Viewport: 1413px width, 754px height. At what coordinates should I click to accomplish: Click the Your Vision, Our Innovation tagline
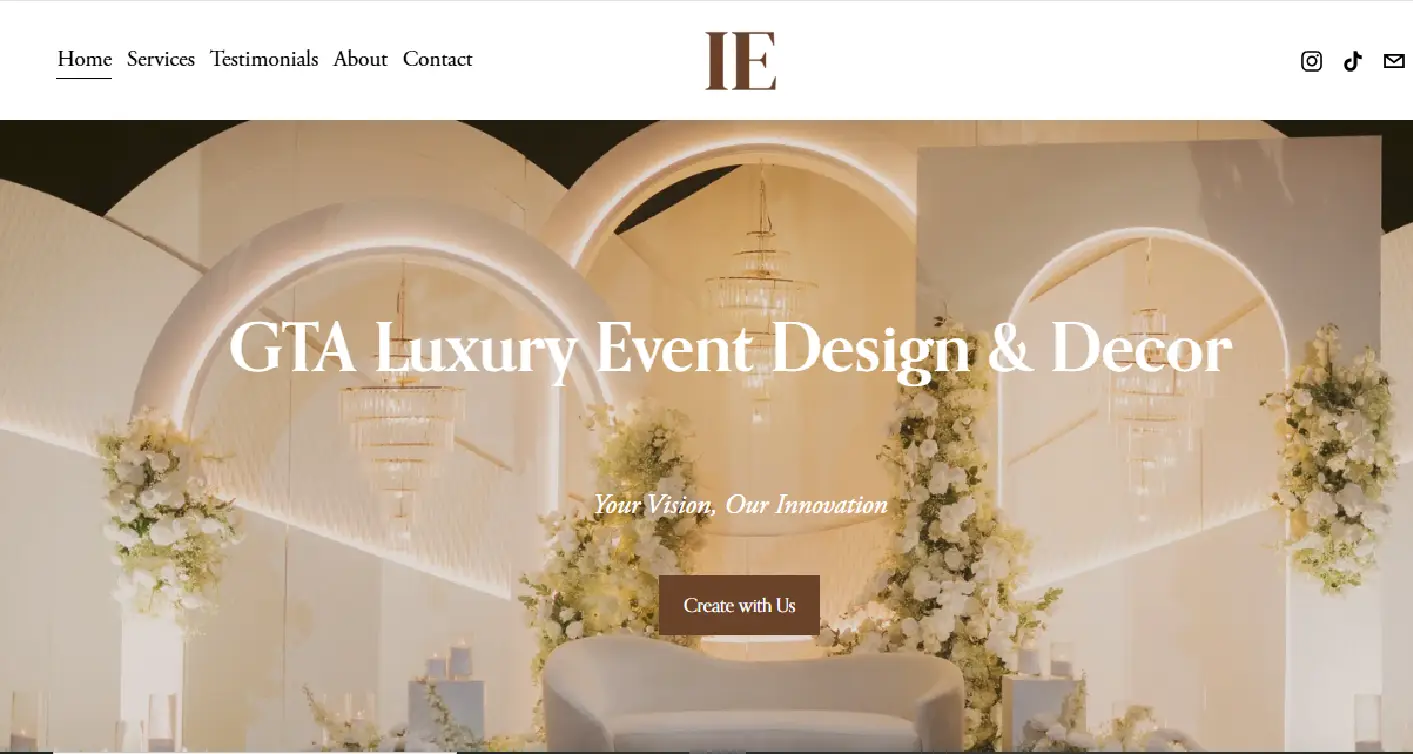pos(740,504)
